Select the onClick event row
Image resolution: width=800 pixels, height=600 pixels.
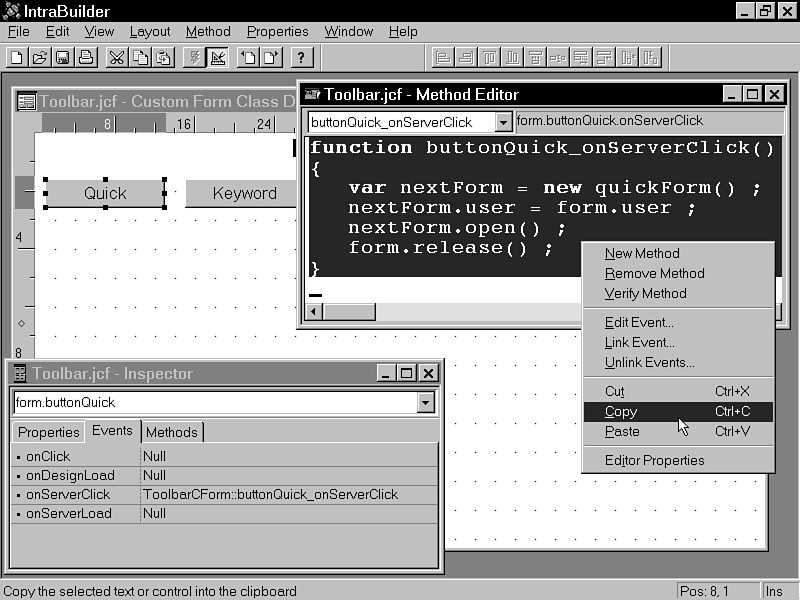coord(224,456)
